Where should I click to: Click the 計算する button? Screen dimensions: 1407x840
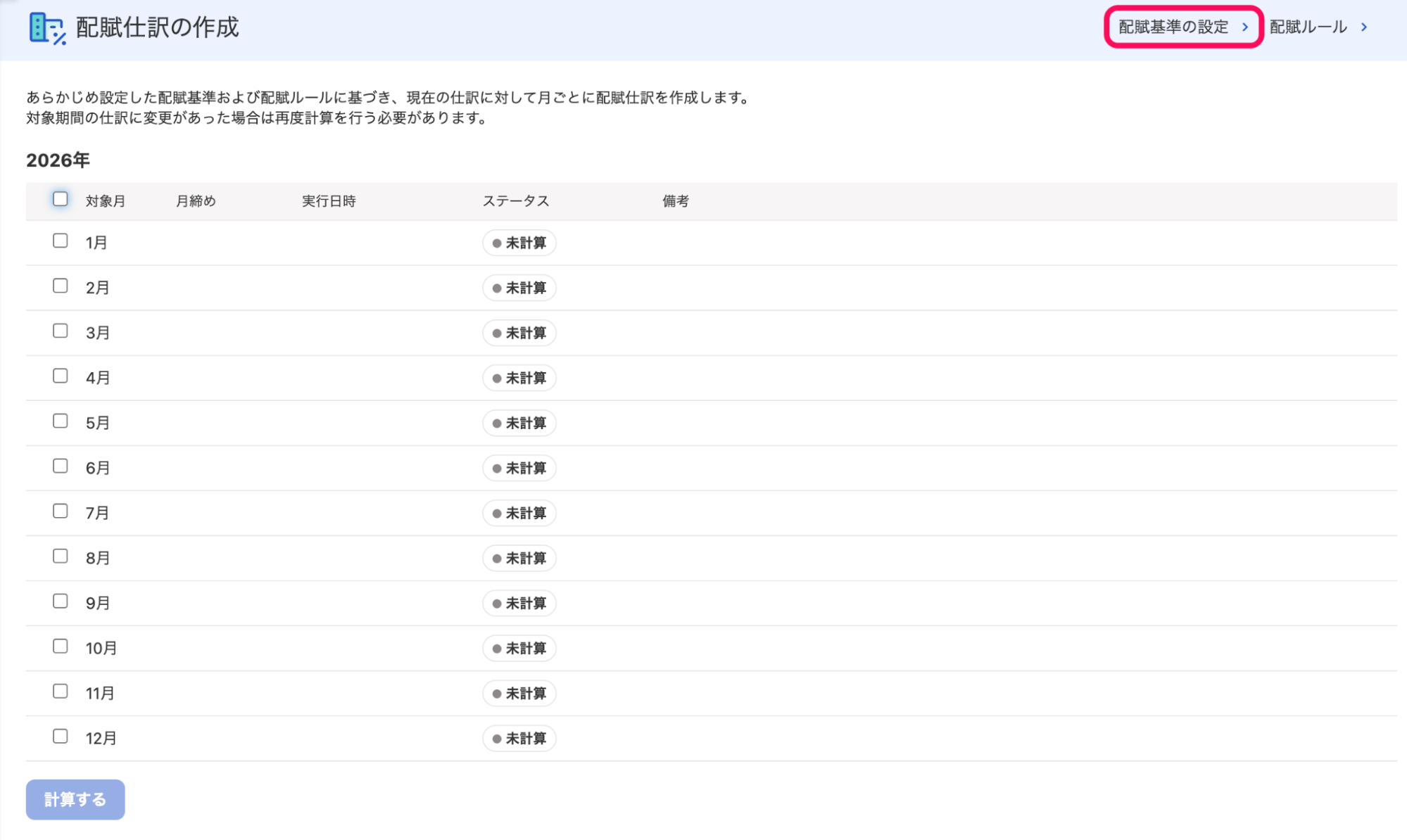(x=75, y=799)
